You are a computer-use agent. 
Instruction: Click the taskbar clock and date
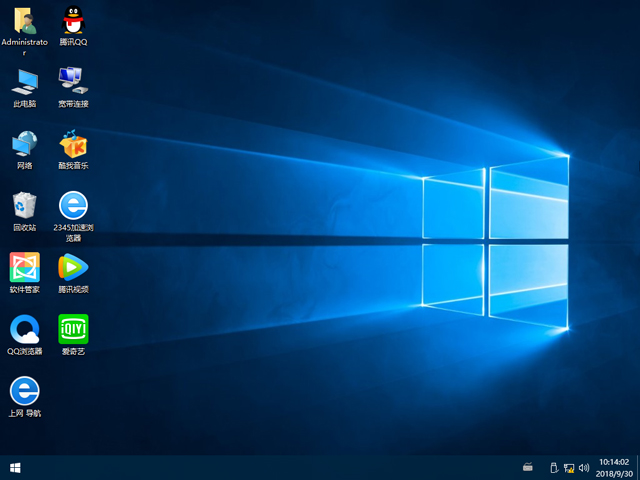point(612,467)
